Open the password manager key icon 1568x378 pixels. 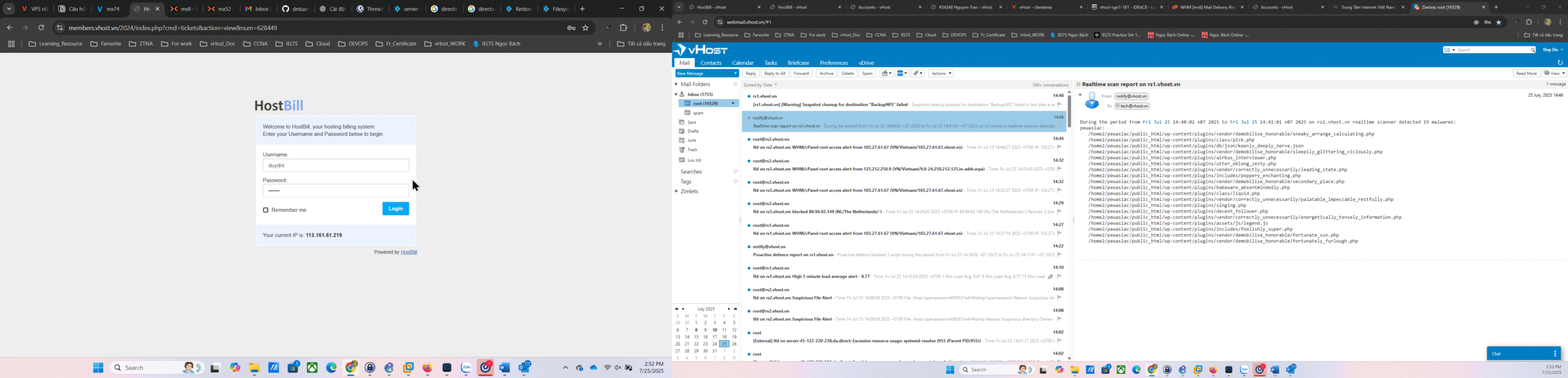coord(571,28)
